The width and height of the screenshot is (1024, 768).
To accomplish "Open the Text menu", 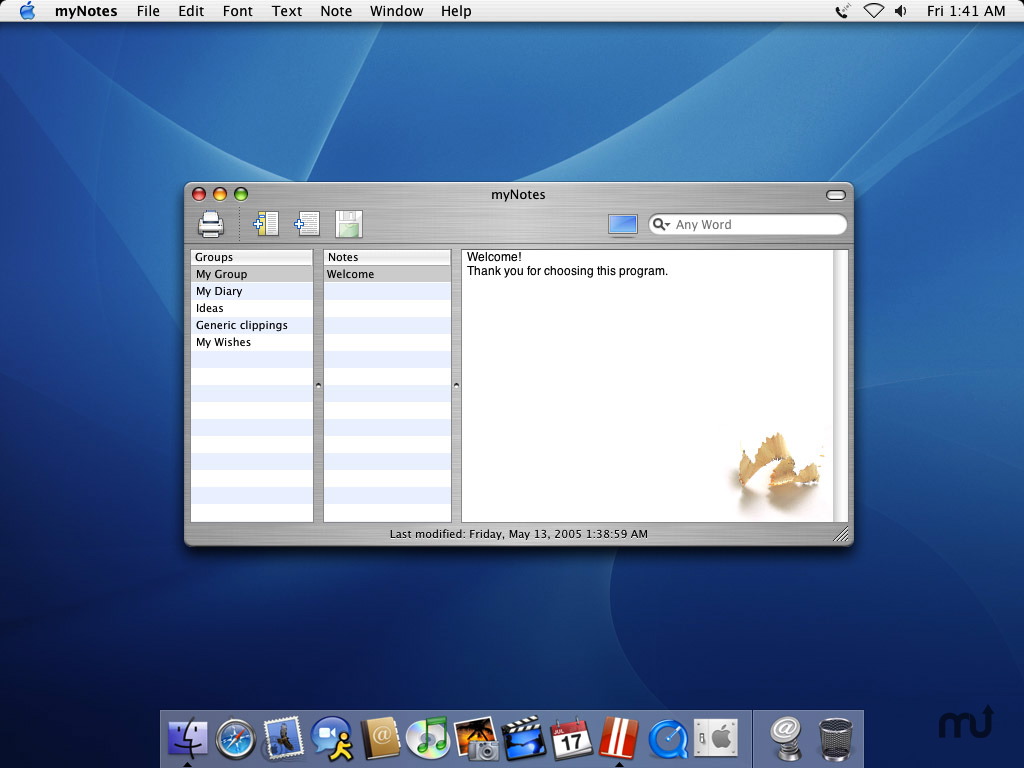I will pos(287,11).
